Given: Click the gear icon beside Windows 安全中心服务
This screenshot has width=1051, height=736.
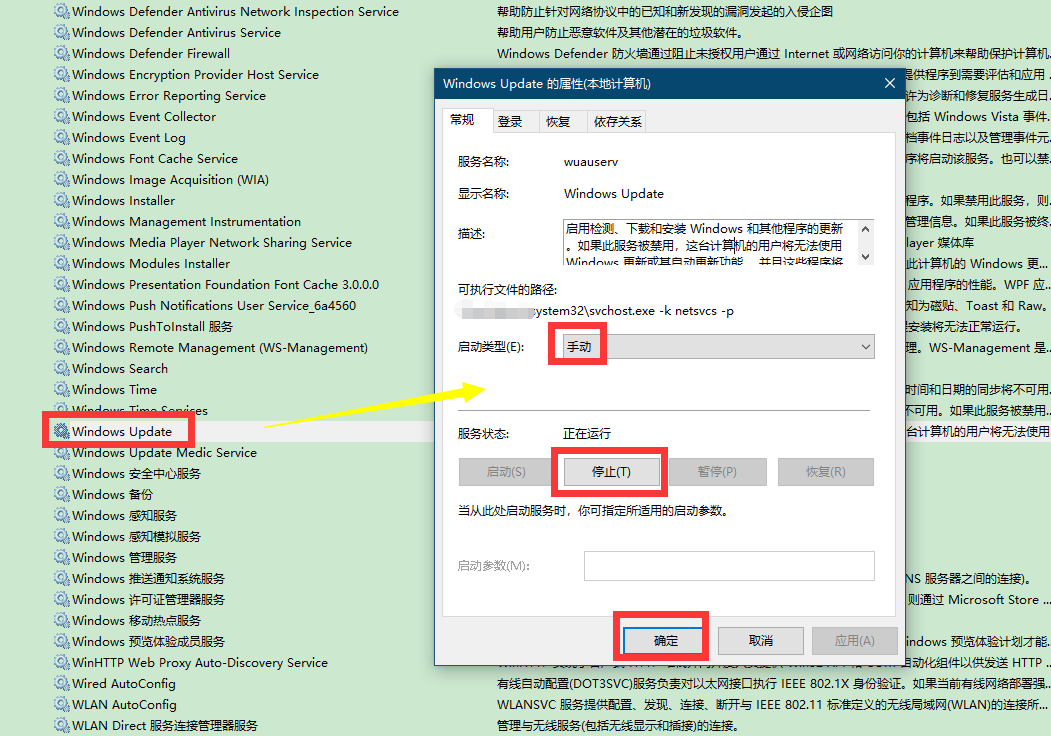Looking at the screenshot, I should (62, 473).
